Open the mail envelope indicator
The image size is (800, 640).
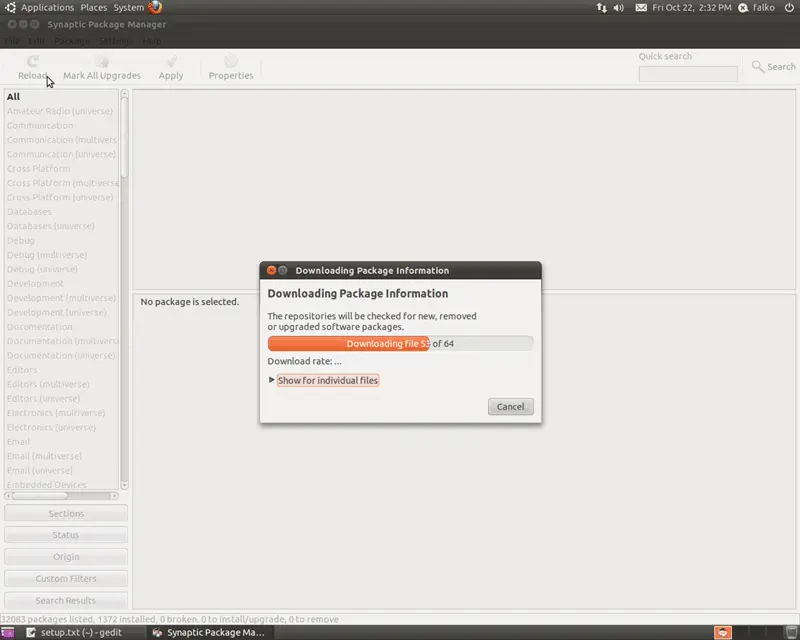point(641,8)
